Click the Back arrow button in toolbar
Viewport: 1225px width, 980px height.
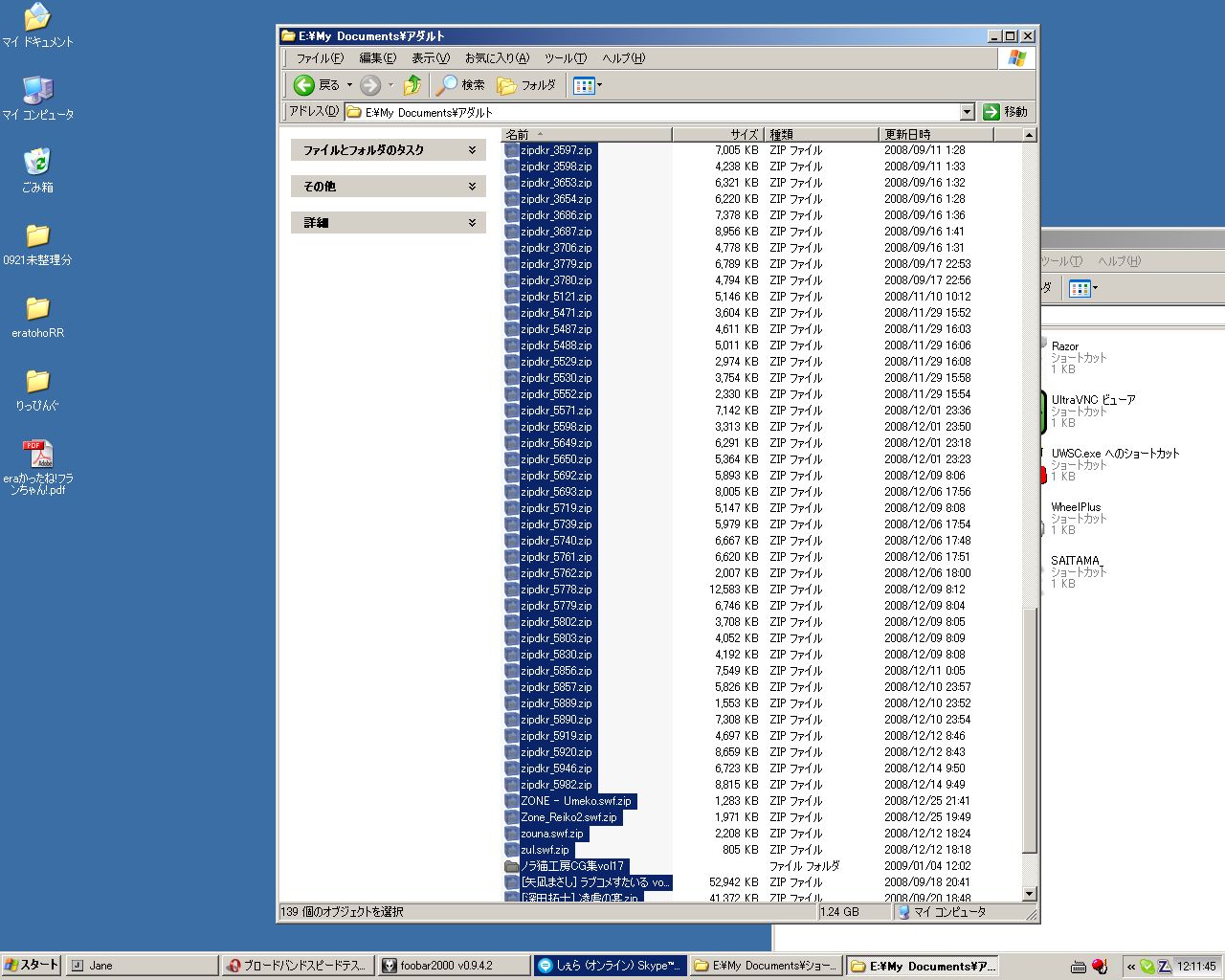point(305,85)
